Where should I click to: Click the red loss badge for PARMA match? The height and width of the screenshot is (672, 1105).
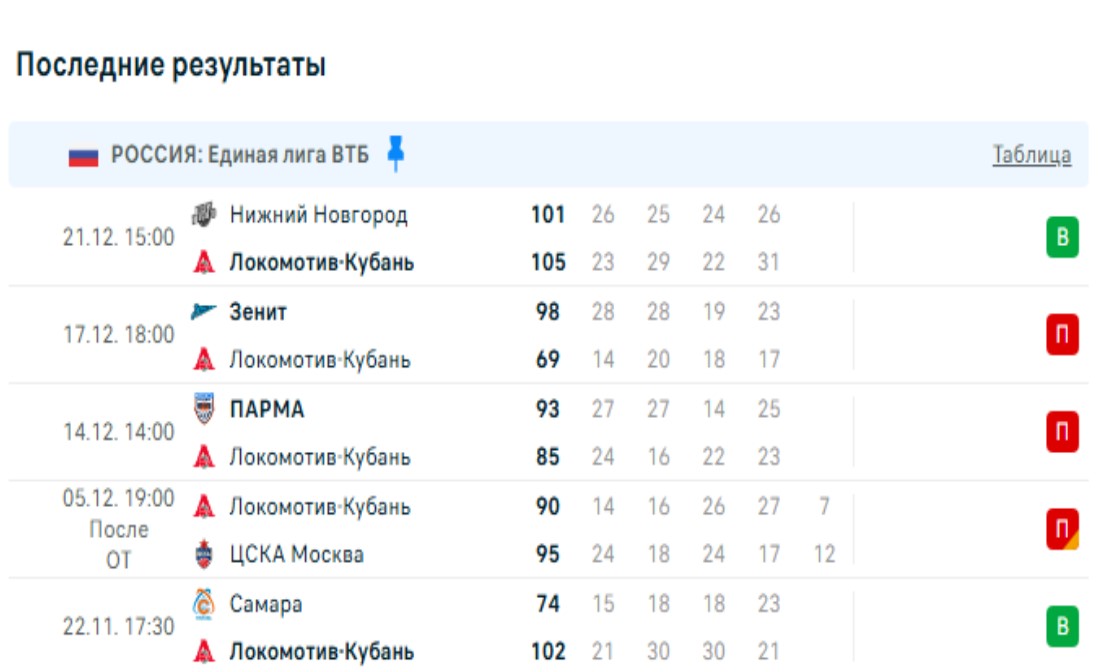pos(1062,433)
